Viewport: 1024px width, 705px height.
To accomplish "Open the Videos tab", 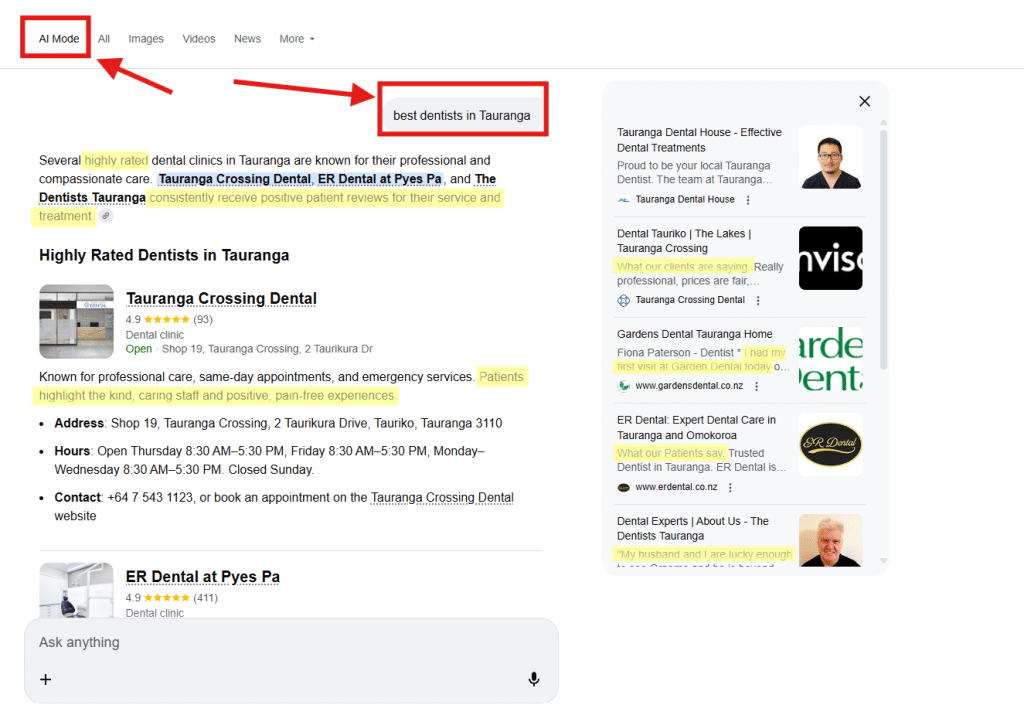I will pyautogui.click(x=199, y=39).
